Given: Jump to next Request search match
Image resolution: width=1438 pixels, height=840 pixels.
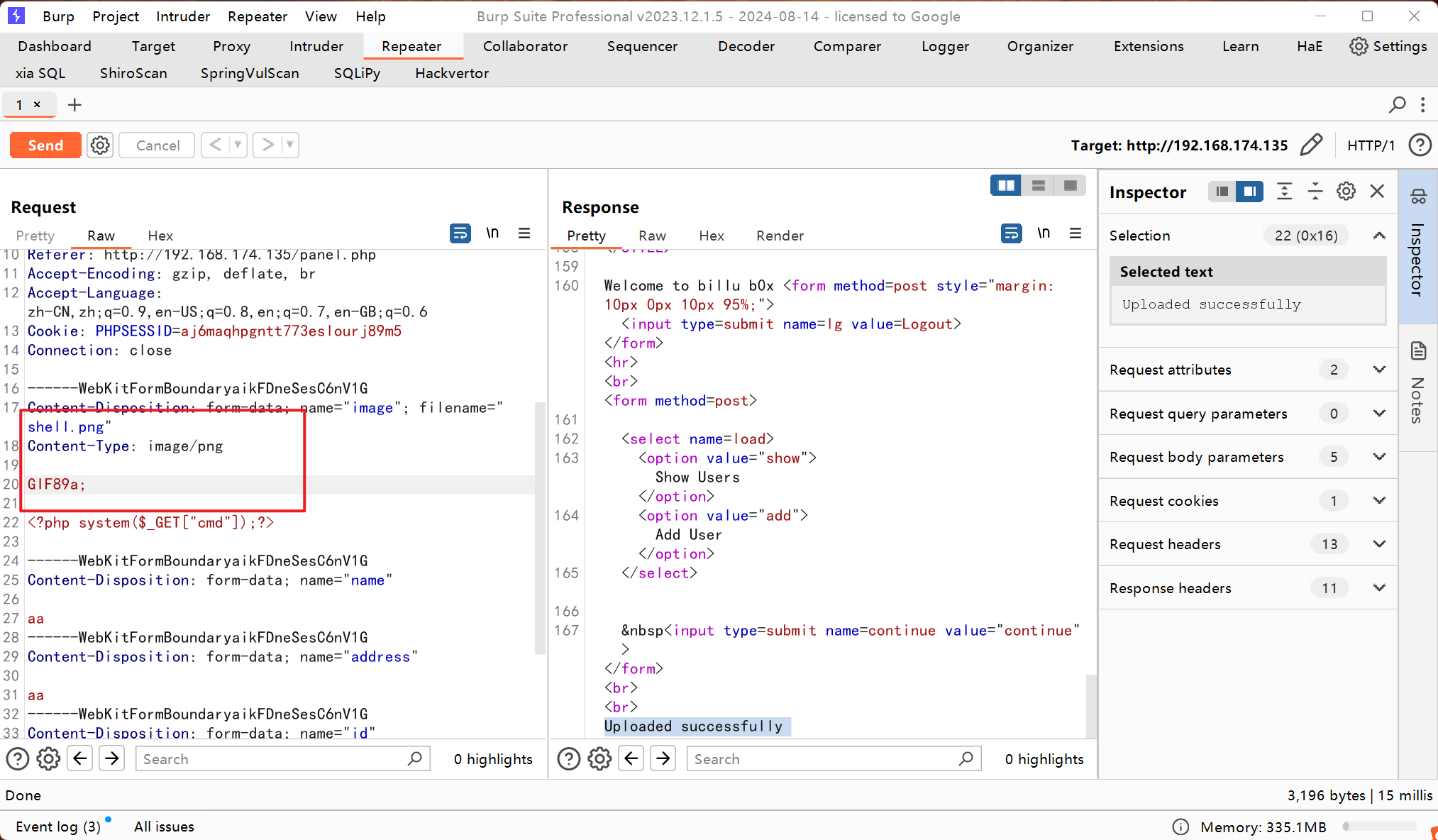Looking at the screenshot, I should (112, 759).
